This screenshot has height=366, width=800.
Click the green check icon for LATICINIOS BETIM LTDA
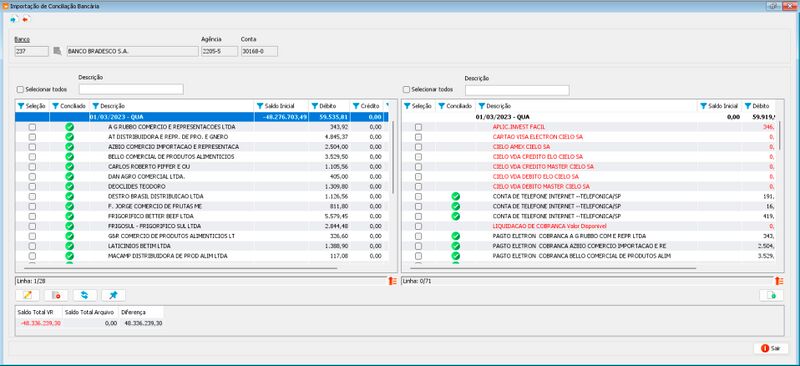coord(69,246)
